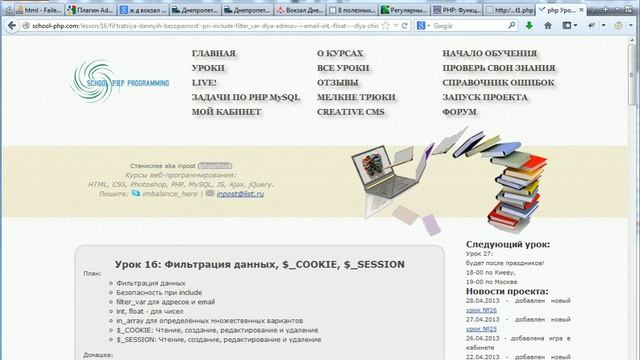Click the Google search engine icon
640x360 pixels.
420,26
